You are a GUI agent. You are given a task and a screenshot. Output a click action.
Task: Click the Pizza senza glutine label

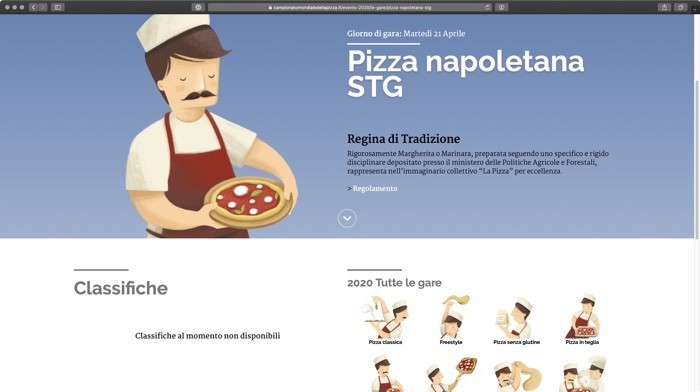517,342
